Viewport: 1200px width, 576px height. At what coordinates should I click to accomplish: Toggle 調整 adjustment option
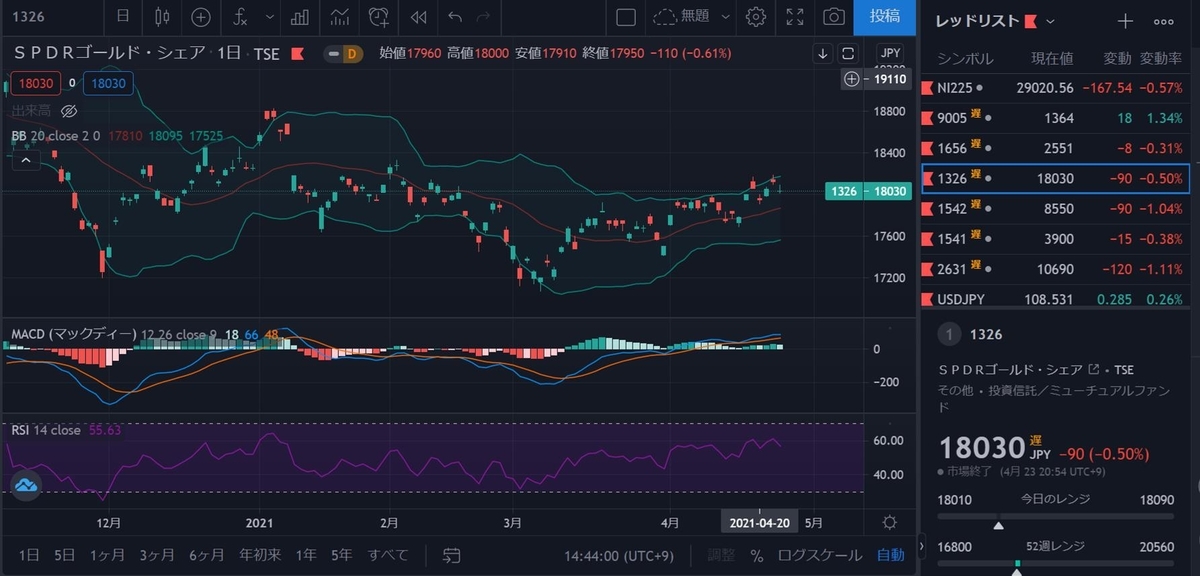pos(721,555)
